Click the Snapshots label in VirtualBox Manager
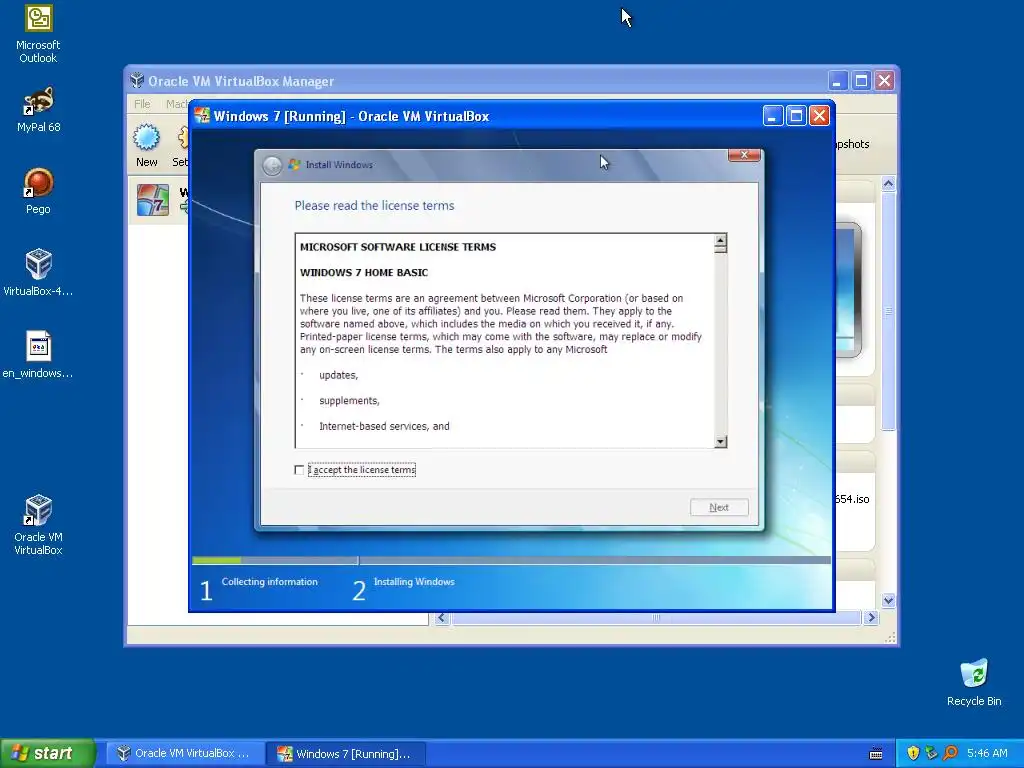The height and width of the screenshot is (768, 1024). point(852,144)
